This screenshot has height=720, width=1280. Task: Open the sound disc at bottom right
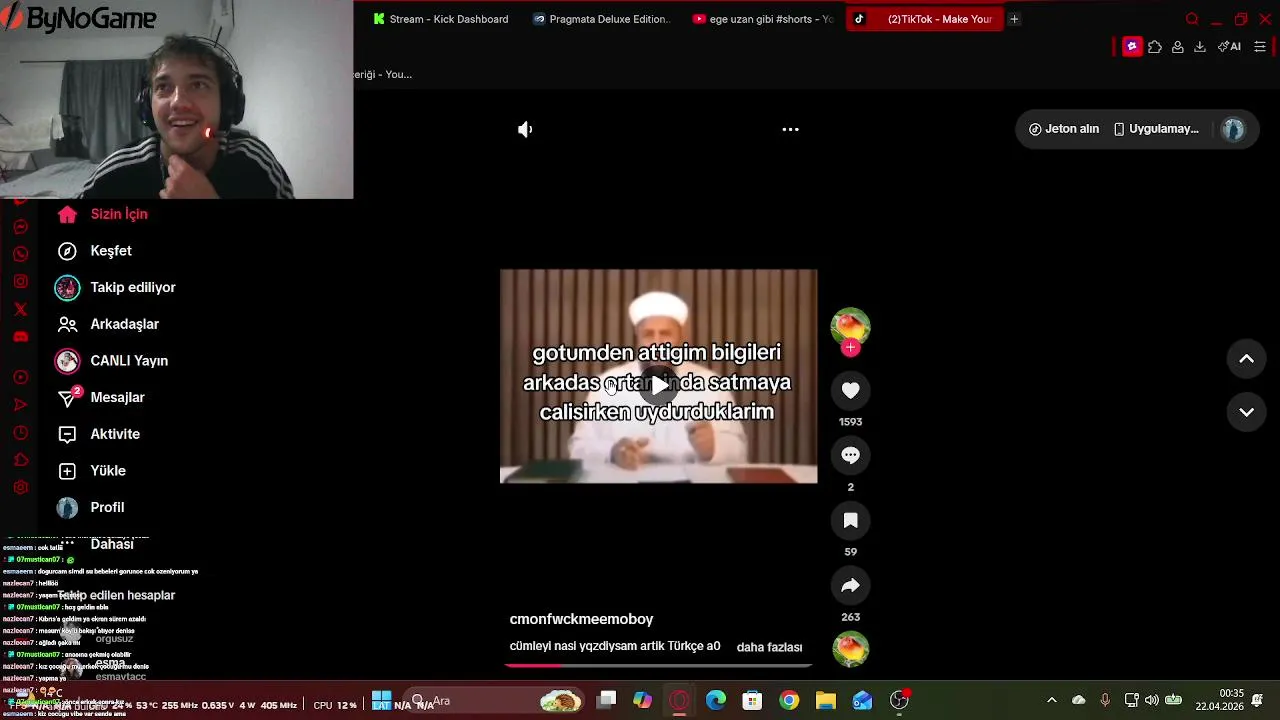pos(850,650)
